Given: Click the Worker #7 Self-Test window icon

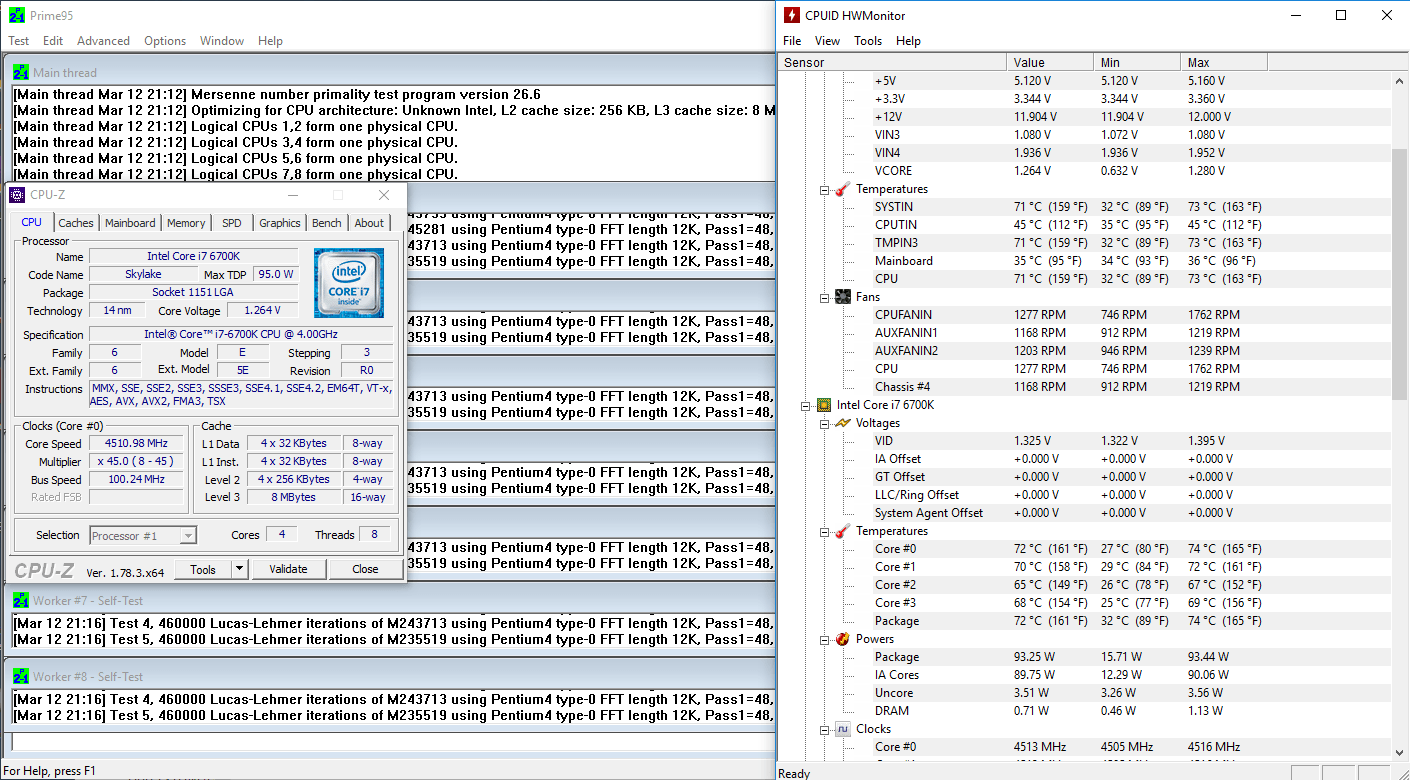Looking at the screenshot, I should tap(21, 600).
